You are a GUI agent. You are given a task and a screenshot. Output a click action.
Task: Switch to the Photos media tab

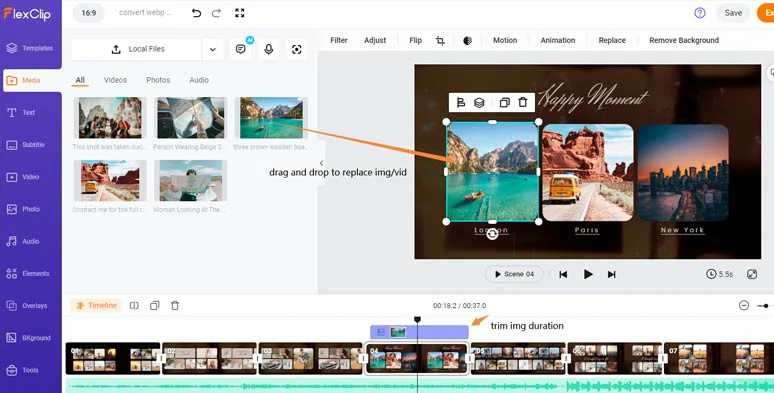click(158, 80)
